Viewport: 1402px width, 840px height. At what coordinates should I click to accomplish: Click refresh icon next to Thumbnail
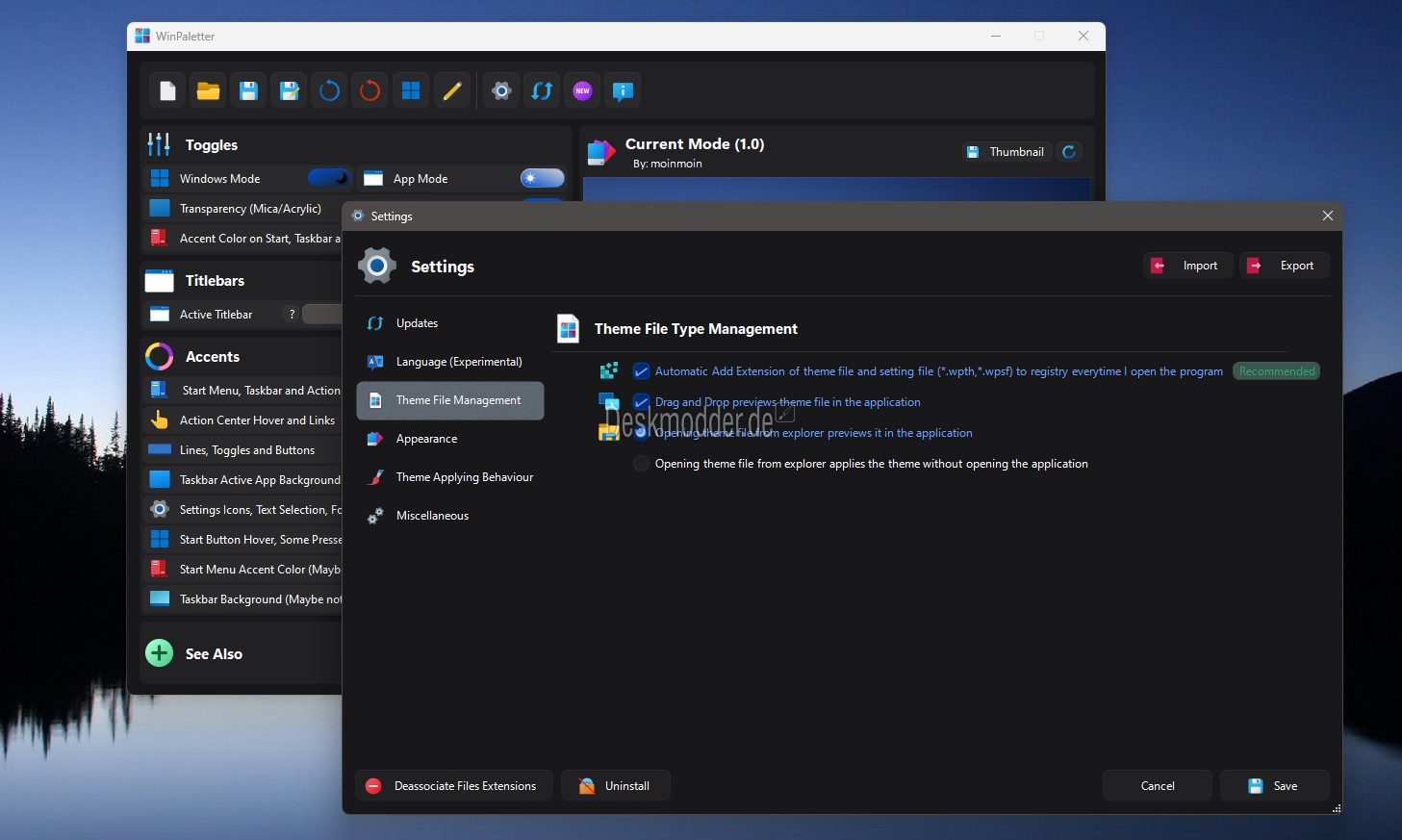pyautogui.click(x=1069, y=152)
